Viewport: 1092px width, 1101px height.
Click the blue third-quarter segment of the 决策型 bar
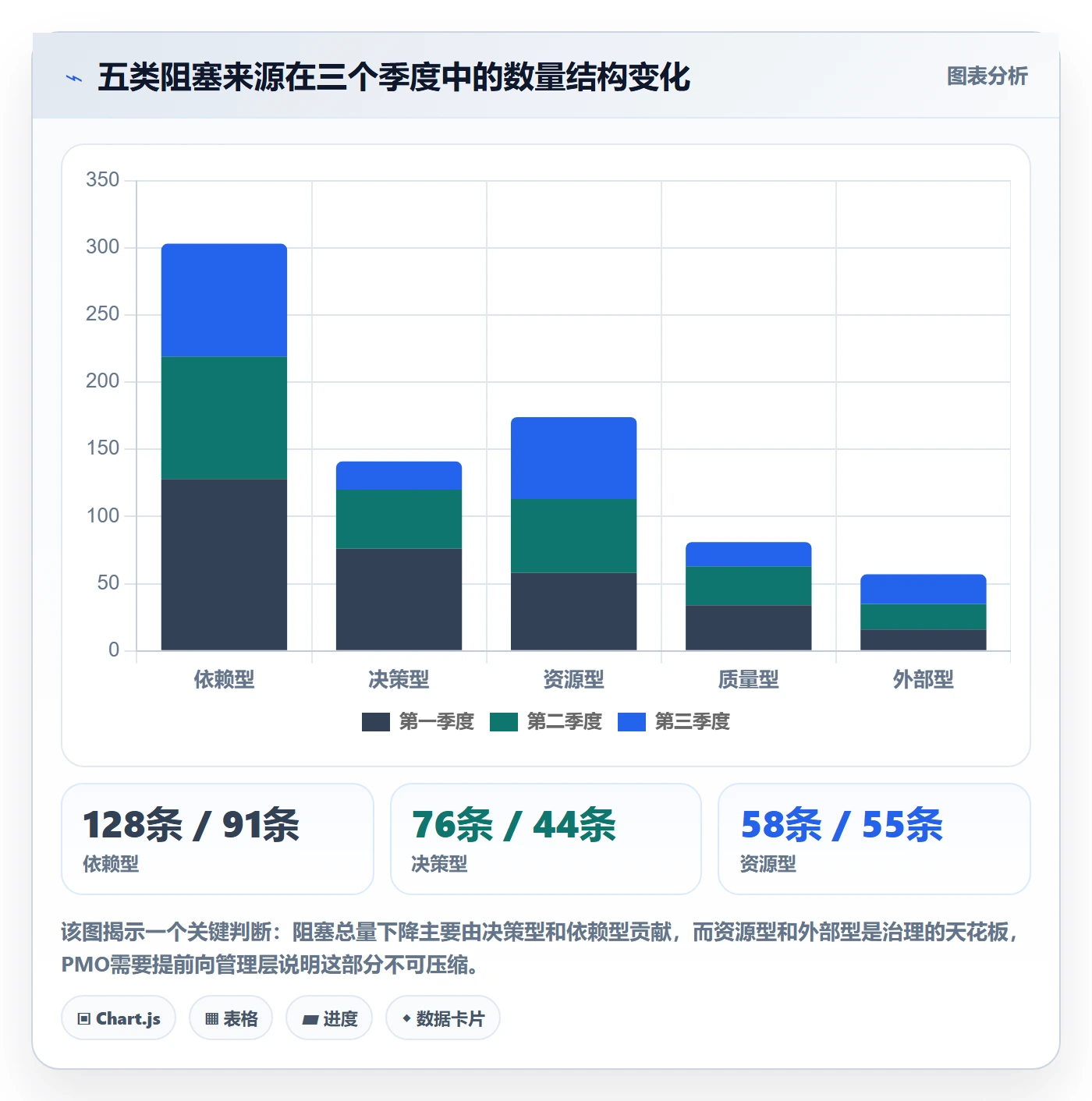399,476
